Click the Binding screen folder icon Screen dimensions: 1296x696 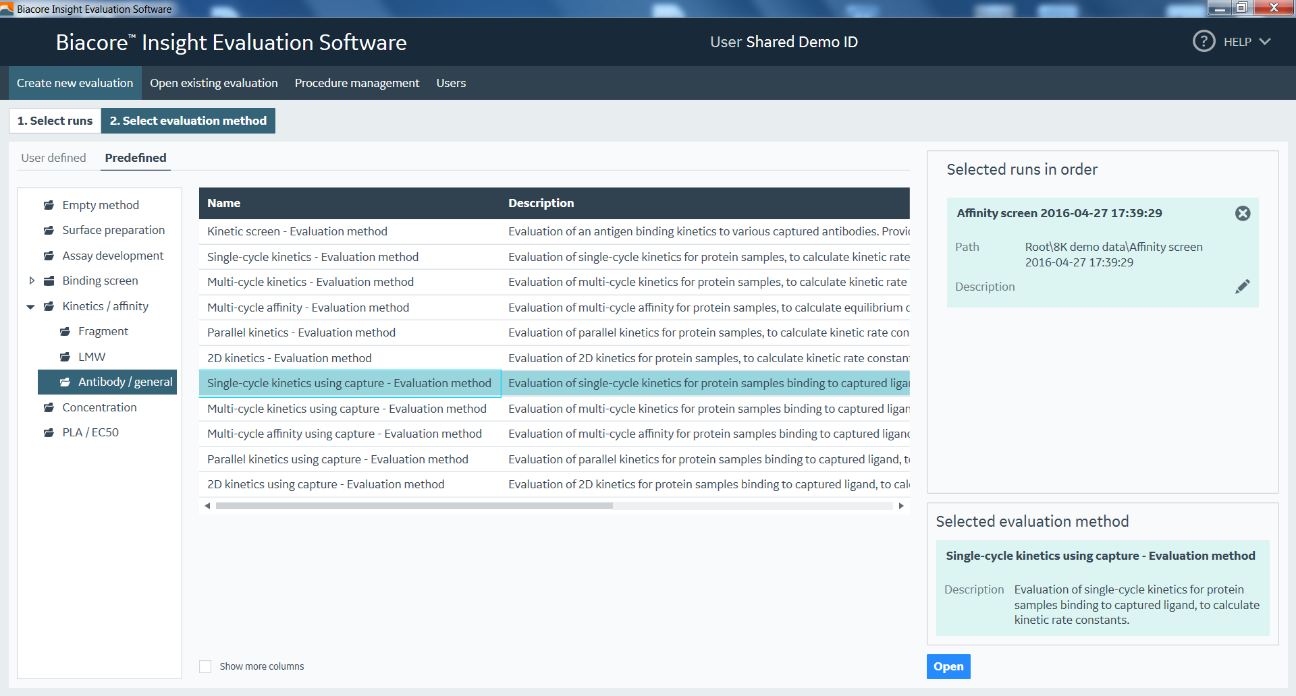pos(49,281)
